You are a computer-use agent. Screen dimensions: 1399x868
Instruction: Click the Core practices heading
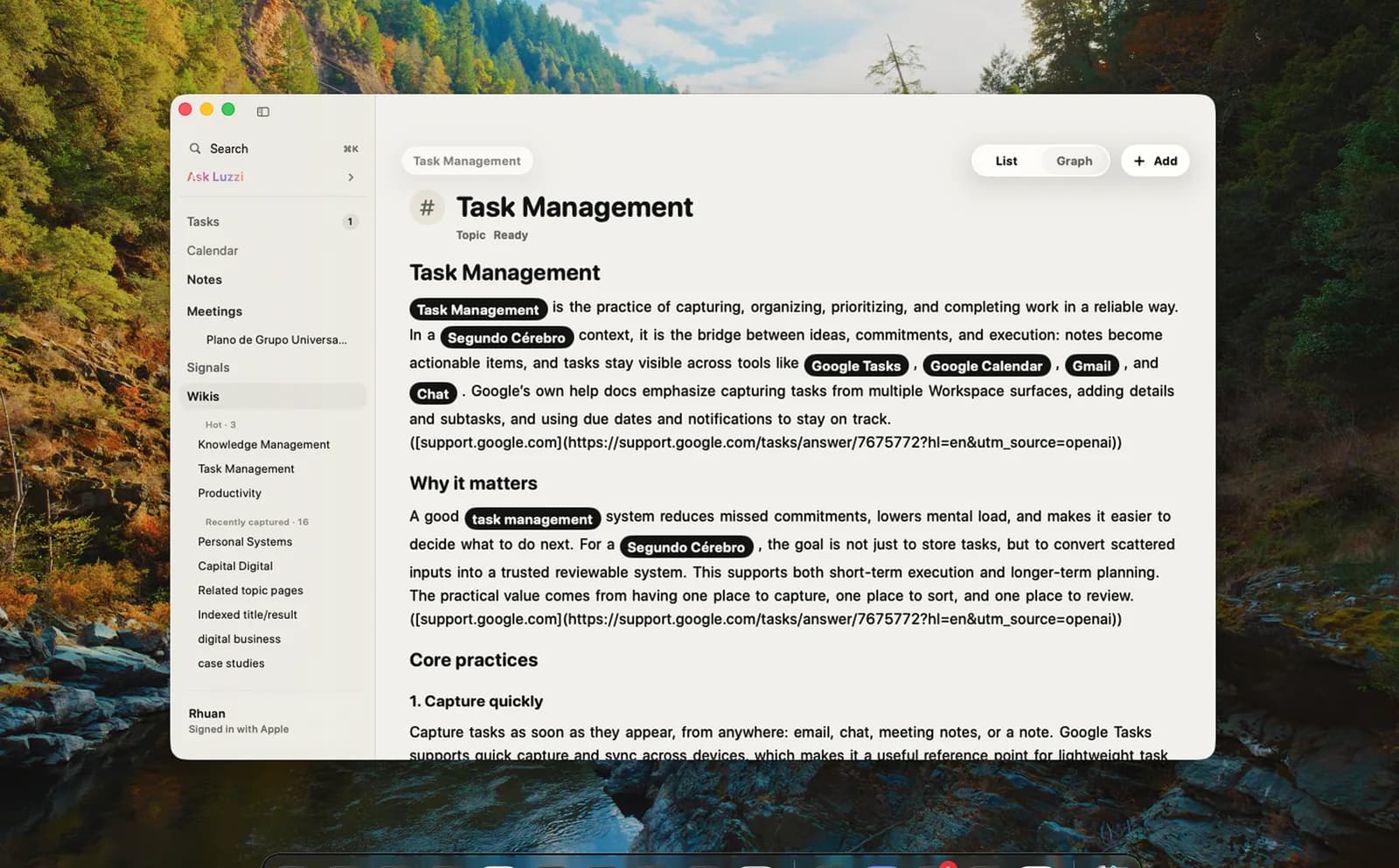click(x=473, y=660)
